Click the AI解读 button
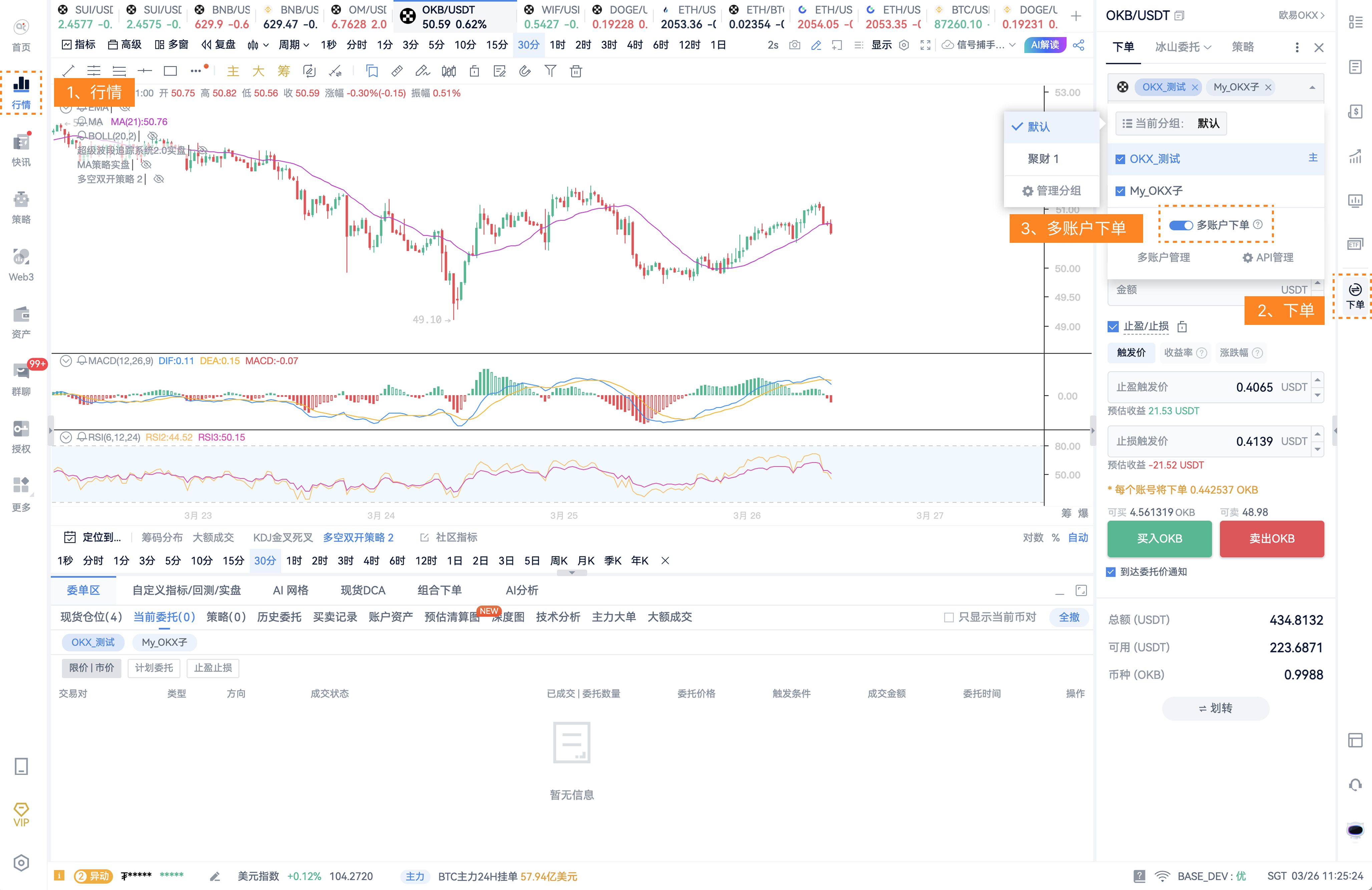Screen dimensions: 1372x890 point(1045,45)
